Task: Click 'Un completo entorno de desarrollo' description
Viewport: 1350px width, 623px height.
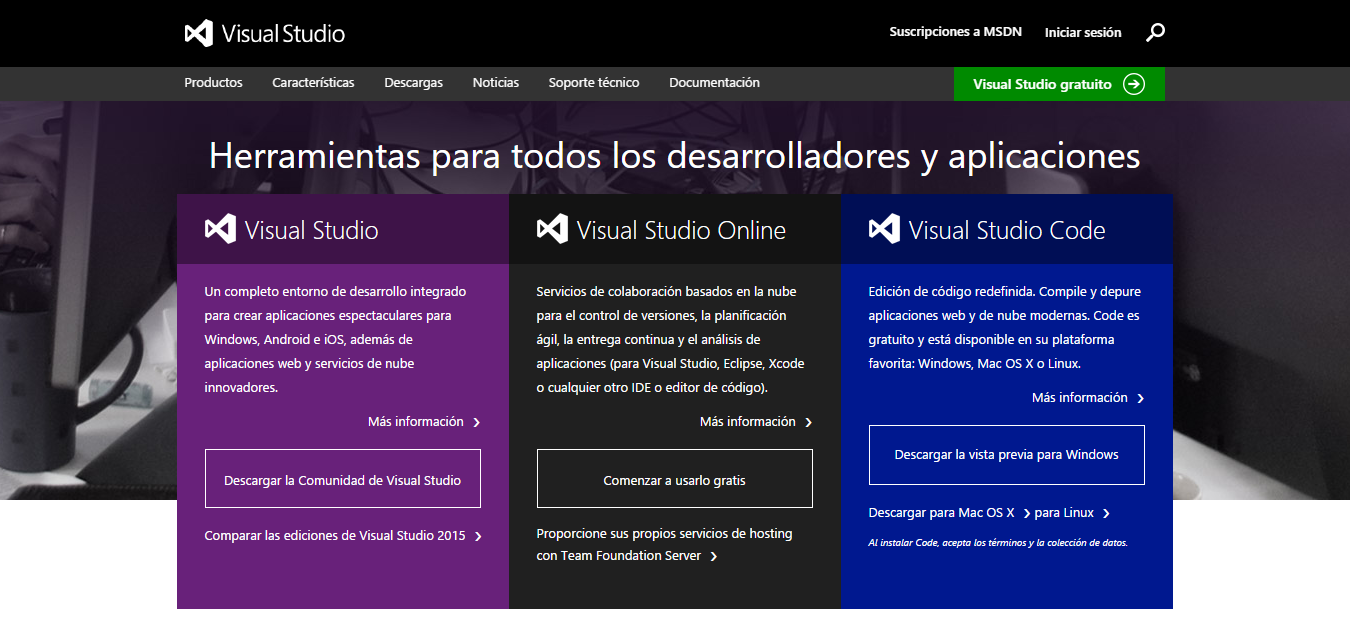Action: click(x=336, y=340)
